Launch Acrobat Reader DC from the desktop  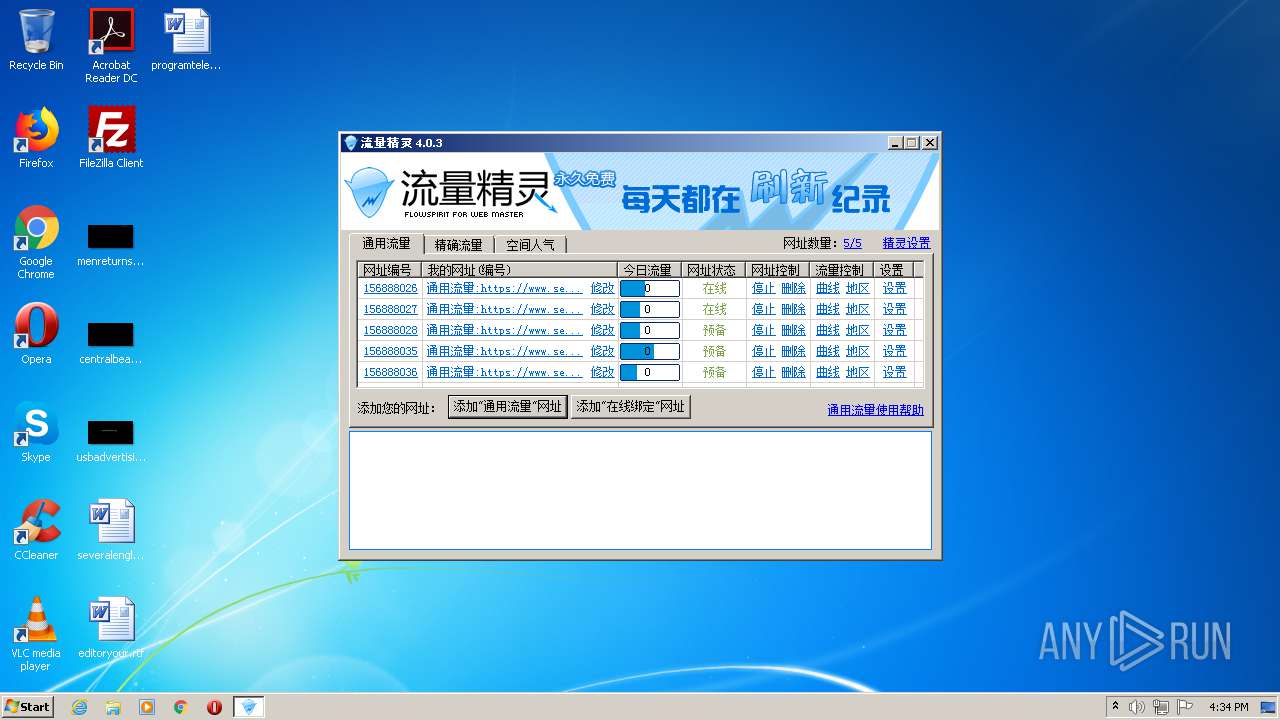pyautogui.click(x=111, y=45)
